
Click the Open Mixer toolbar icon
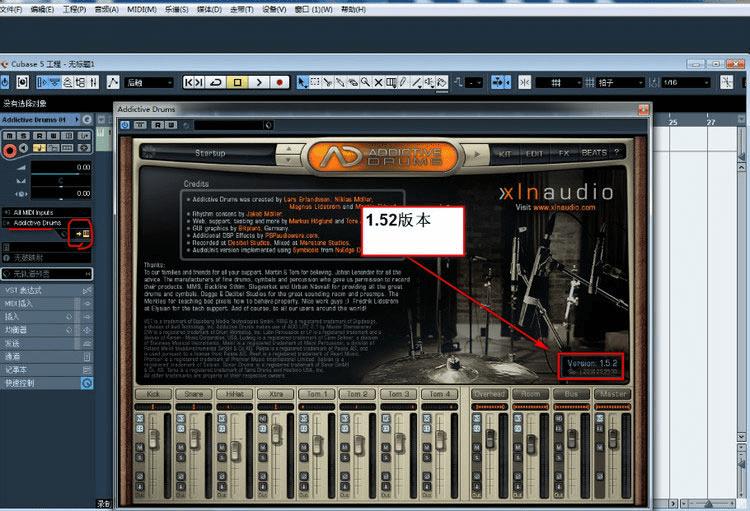[x=94, y=82]
